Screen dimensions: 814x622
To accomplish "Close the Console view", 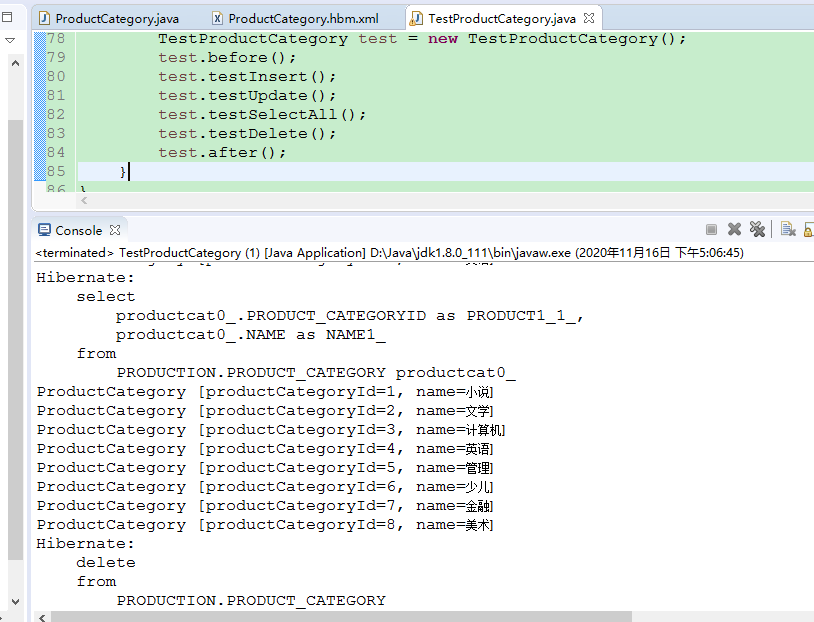I will pyautogui.click(x=115, y=230).
